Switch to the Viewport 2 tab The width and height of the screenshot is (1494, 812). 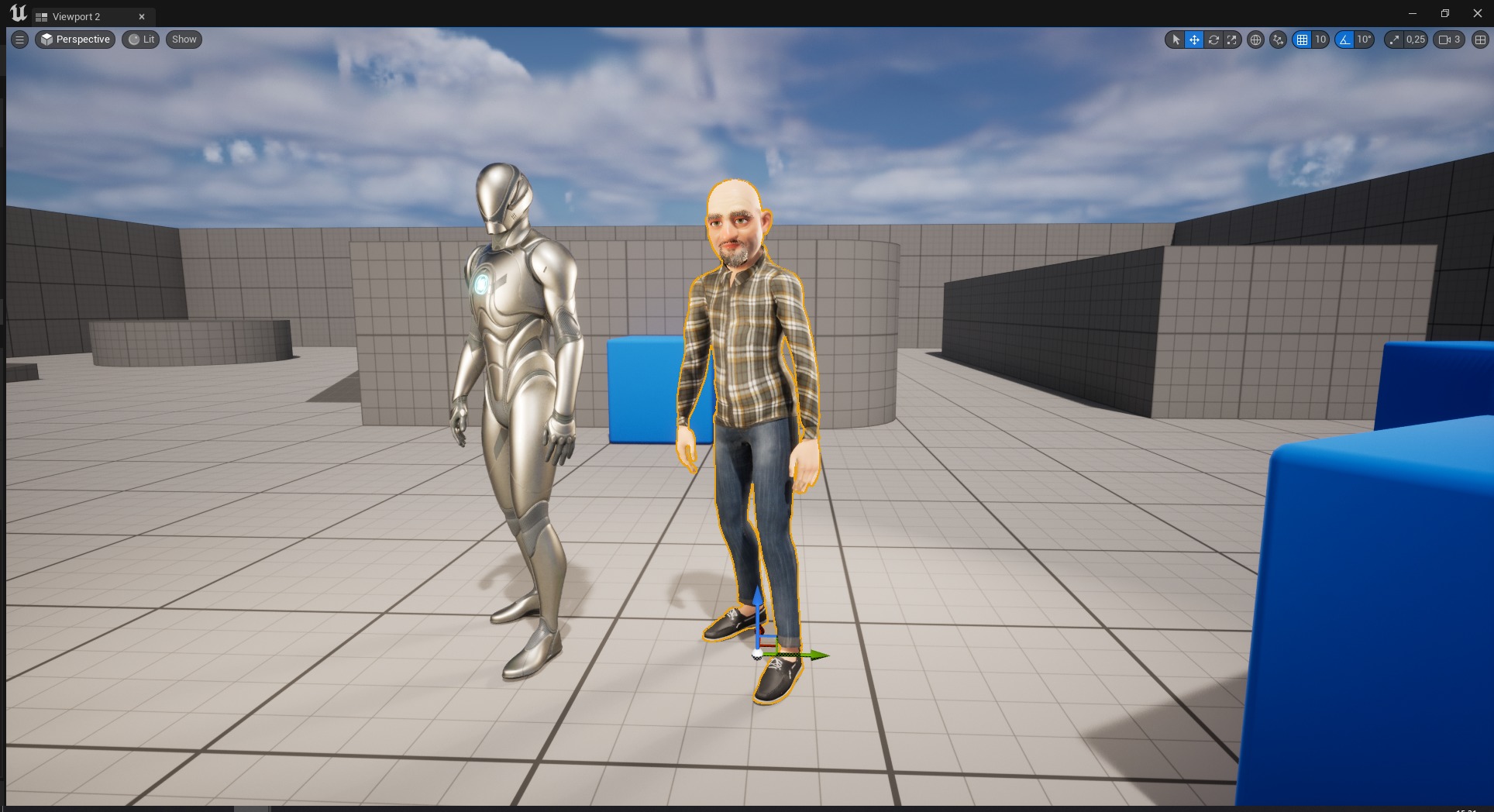(x=76, y=16)
